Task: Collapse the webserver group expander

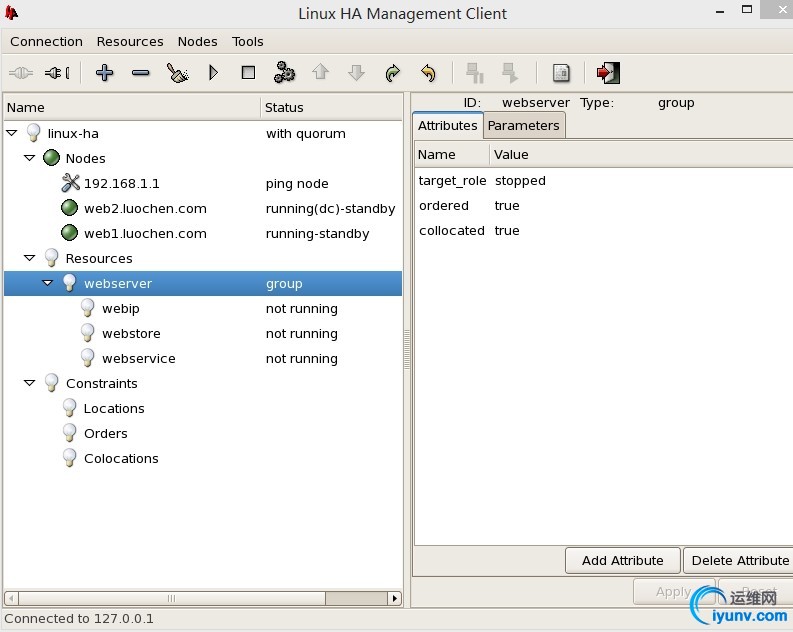Action: [x=48, y=283]
